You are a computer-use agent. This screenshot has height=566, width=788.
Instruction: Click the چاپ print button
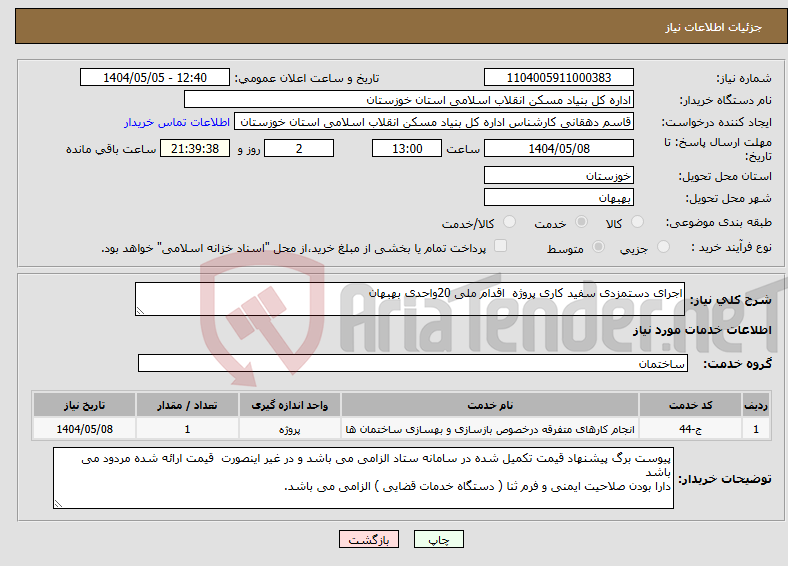pyautogui.click(x=439, y=539)
